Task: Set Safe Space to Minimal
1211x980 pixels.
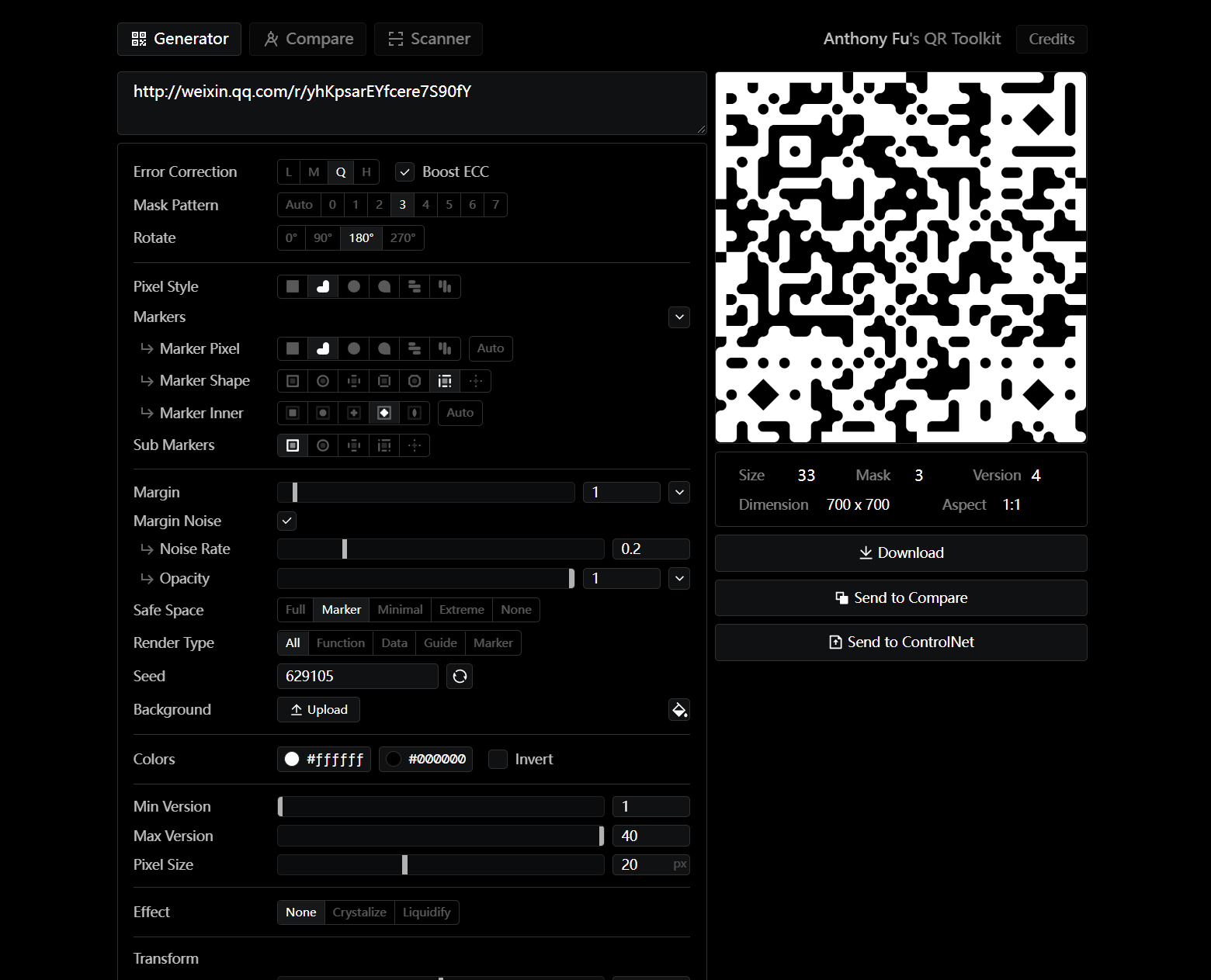Action: 400,610
